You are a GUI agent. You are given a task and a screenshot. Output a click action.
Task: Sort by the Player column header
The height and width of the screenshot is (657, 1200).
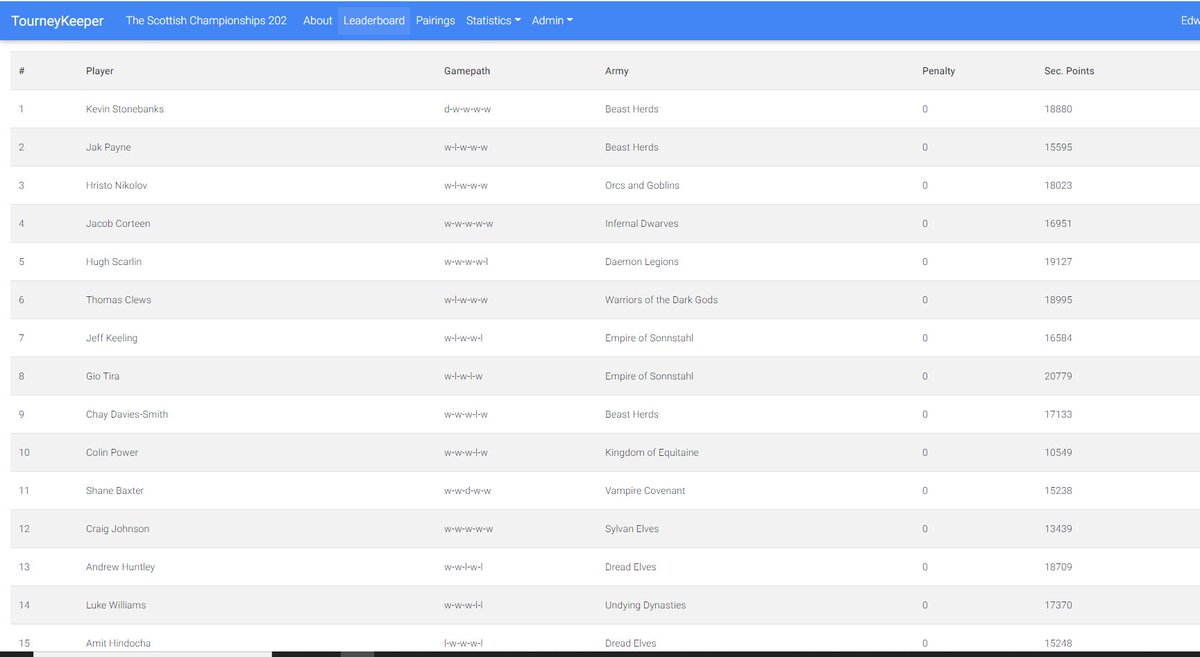click(x=100, y=71)
